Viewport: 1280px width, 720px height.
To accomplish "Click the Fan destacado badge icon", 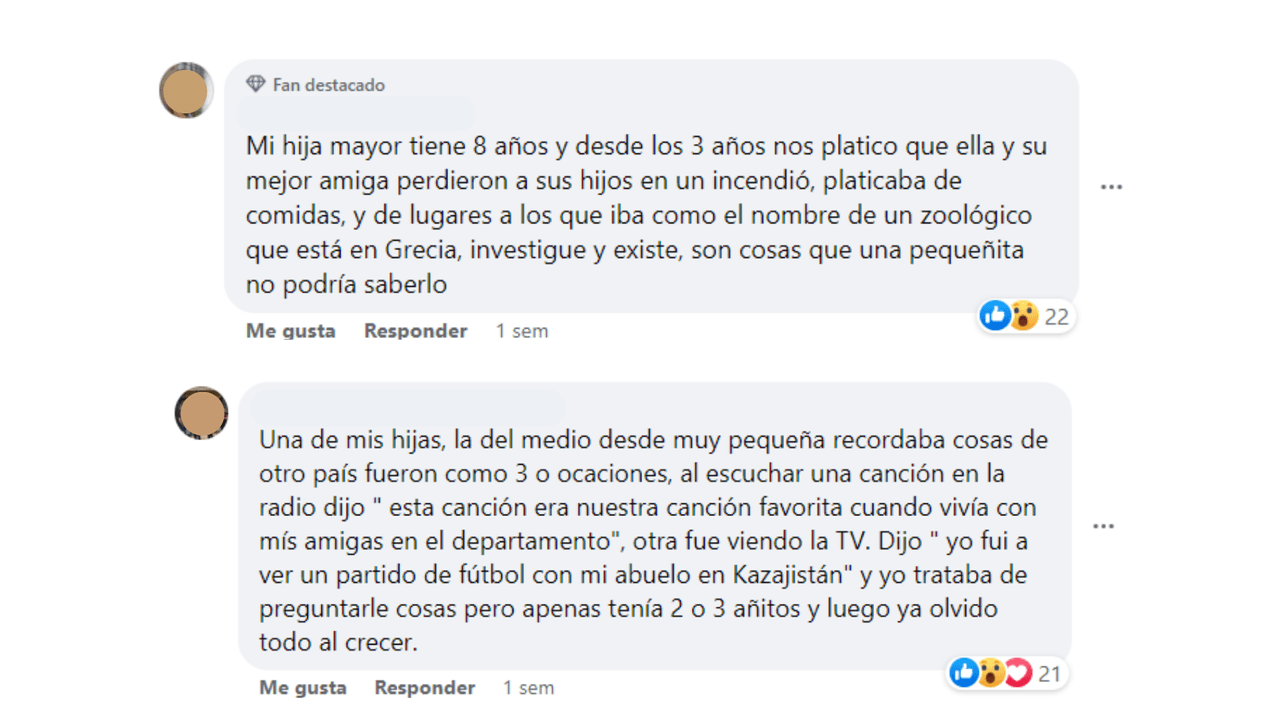I will click(x=254, y=85).
